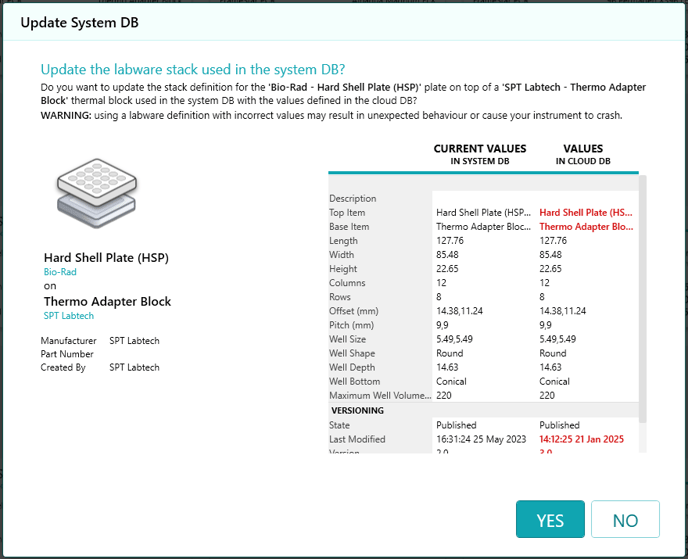
Task: Click the '16:31:24 25 May 2023' last modified value
Action: (x=481, y=439)
